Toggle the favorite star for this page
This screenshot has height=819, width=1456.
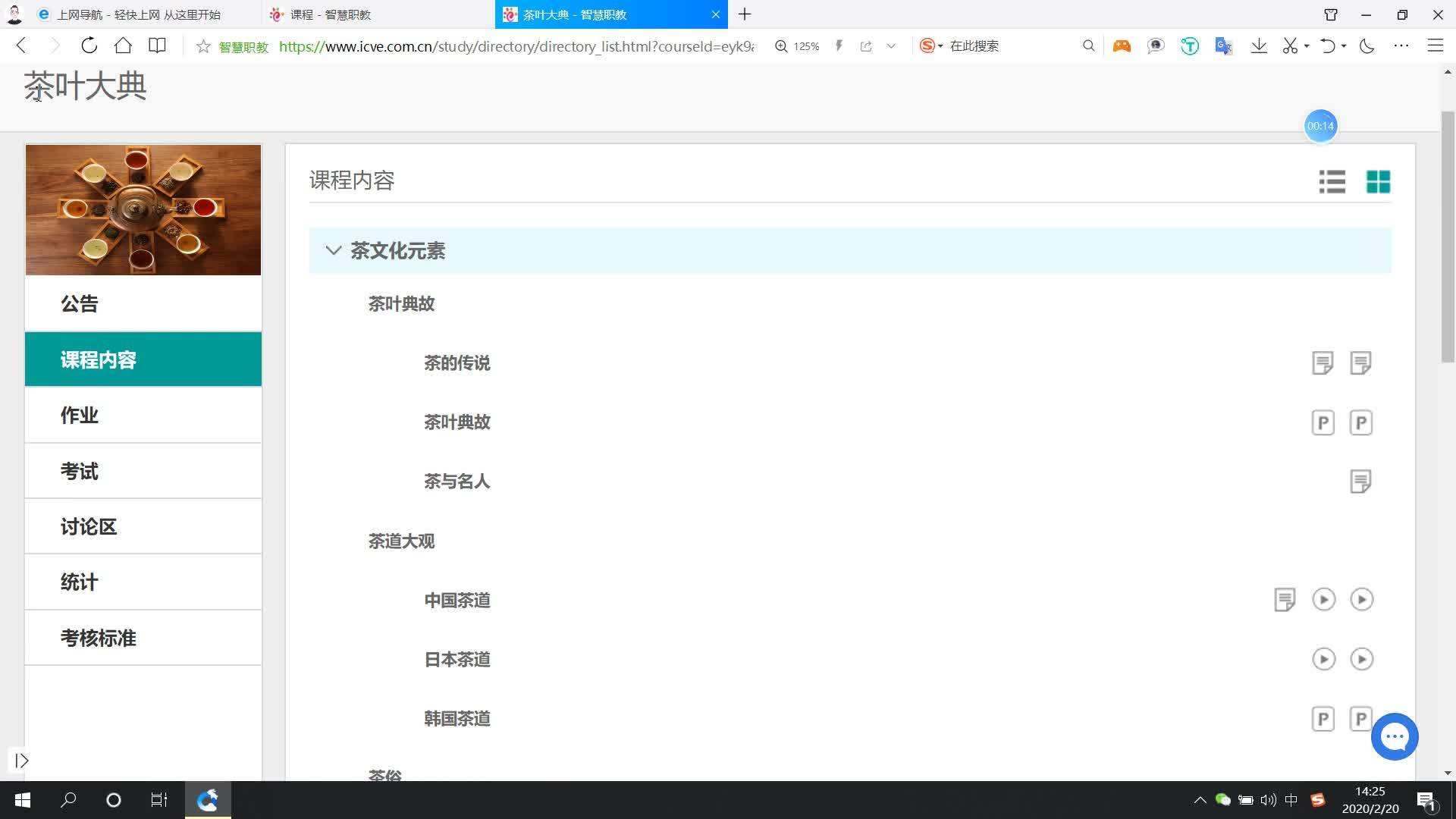tap(202, 45)
